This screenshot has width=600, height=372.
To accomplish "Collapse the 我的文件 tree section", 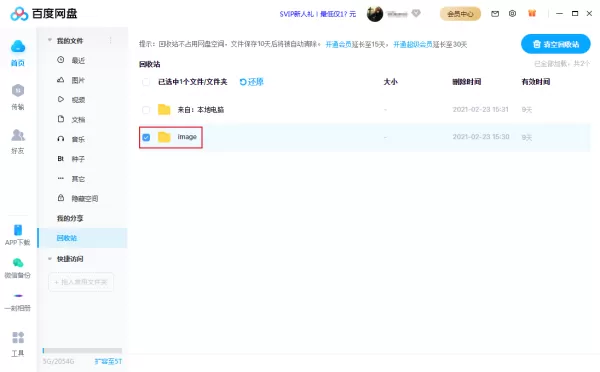I will [50, 40].
